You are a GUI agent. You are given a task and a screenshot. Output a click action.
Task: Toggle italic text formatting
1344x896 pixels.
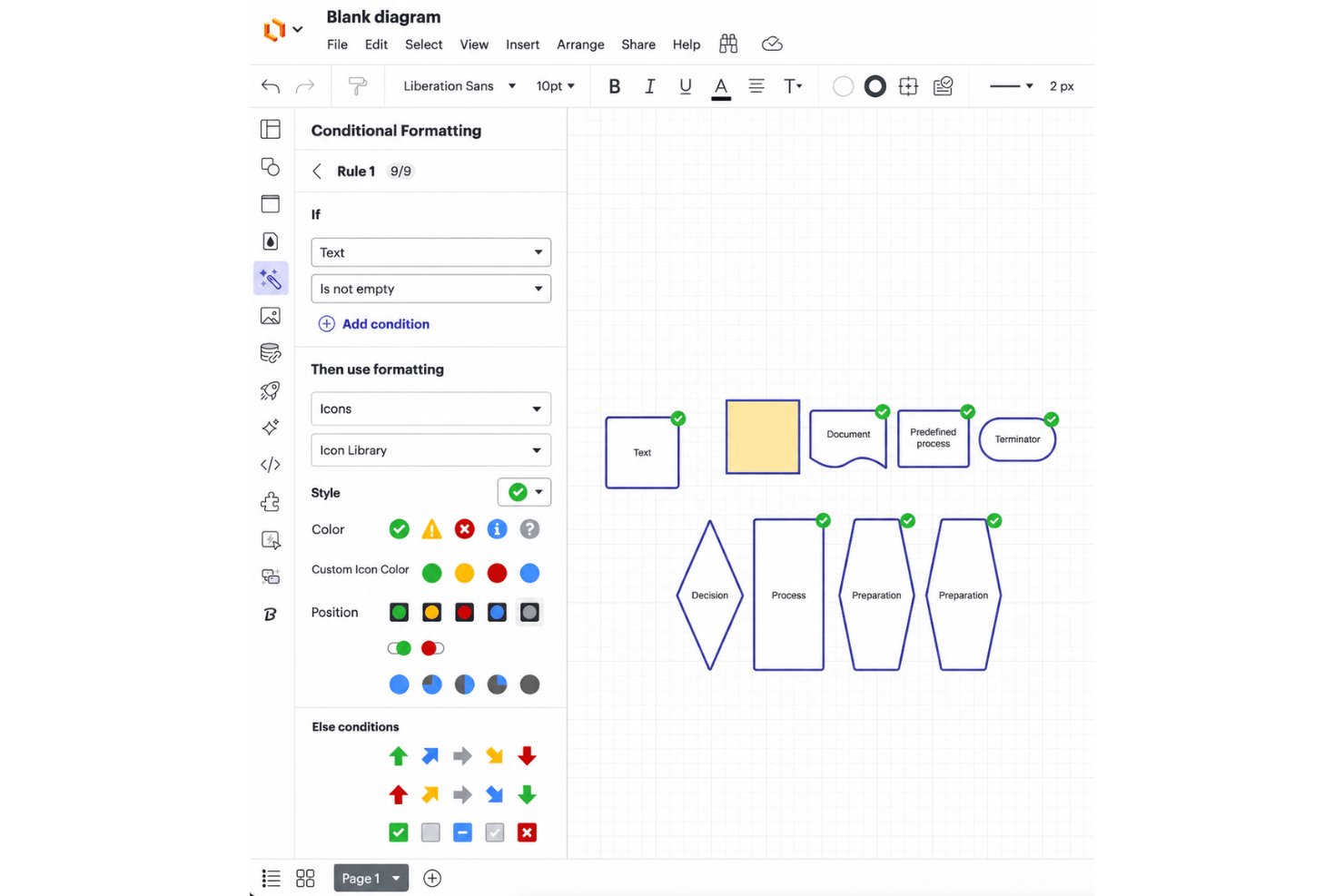pyautogui.click(x=650, y=86)
